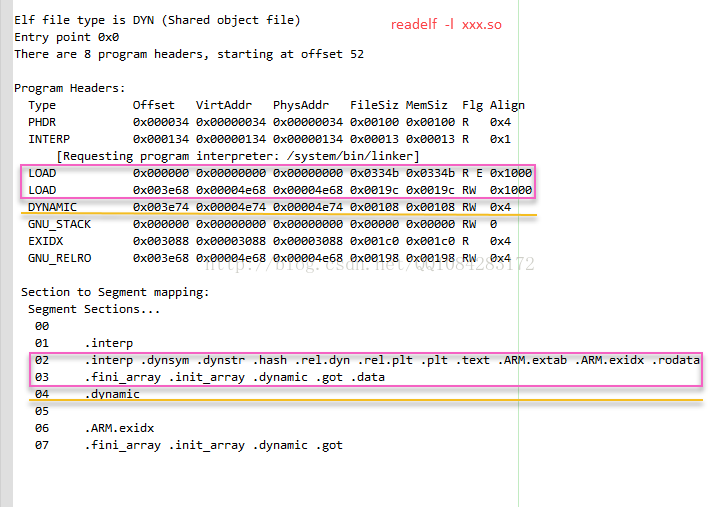Click the 'PHDR' type entry

pyautogui.click(x=42, y=122)
